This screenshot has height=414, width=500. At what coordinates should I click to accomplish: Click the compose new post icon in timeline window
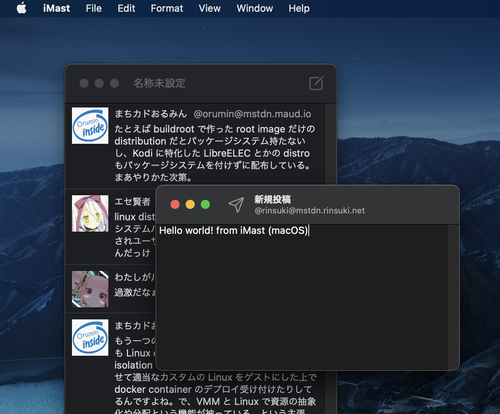[316, 83]
